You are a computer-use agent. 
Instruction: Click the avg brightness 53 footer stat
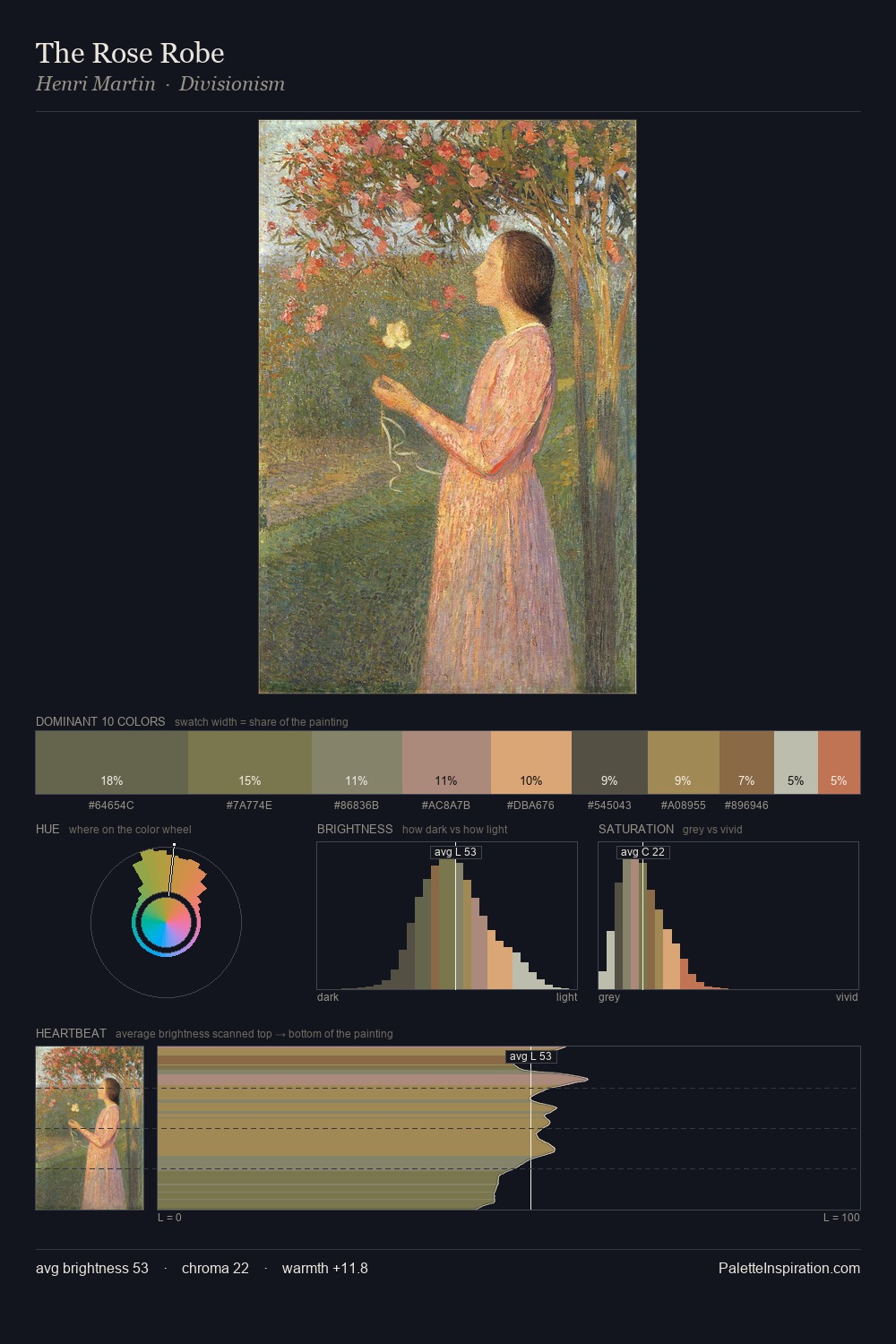tap(92, 1268)
